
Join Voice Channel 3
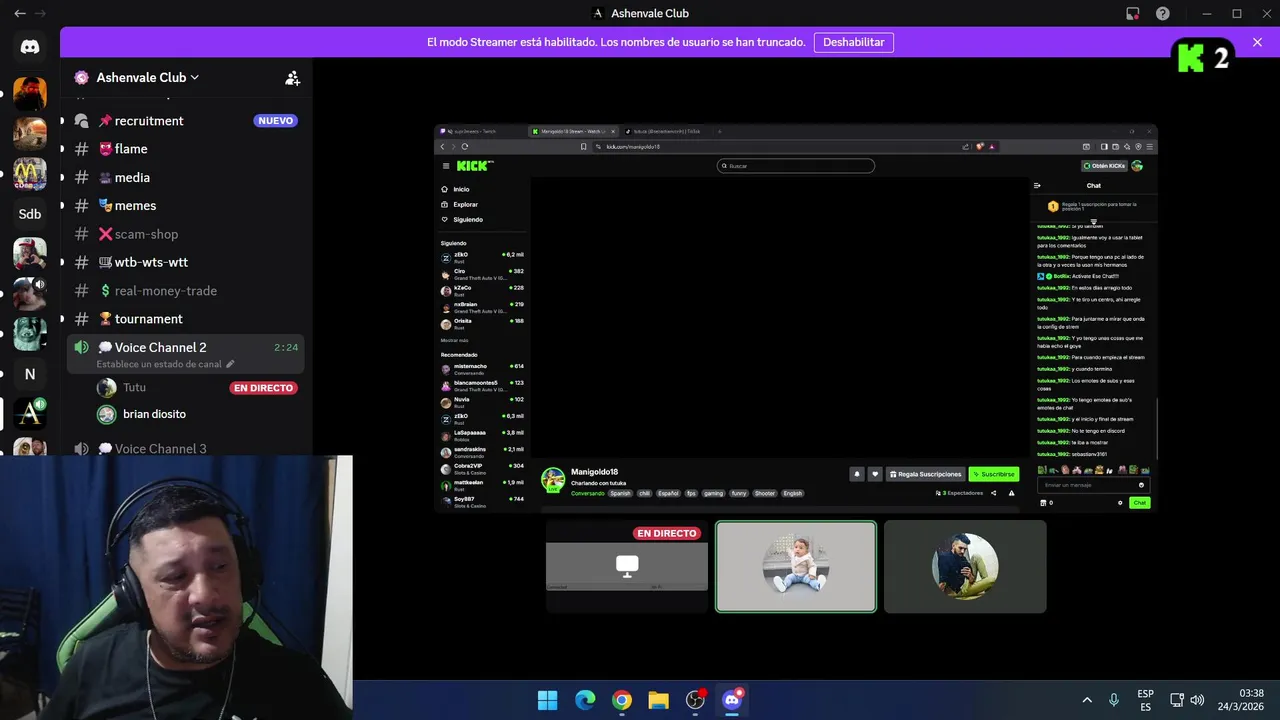(186, 449)
